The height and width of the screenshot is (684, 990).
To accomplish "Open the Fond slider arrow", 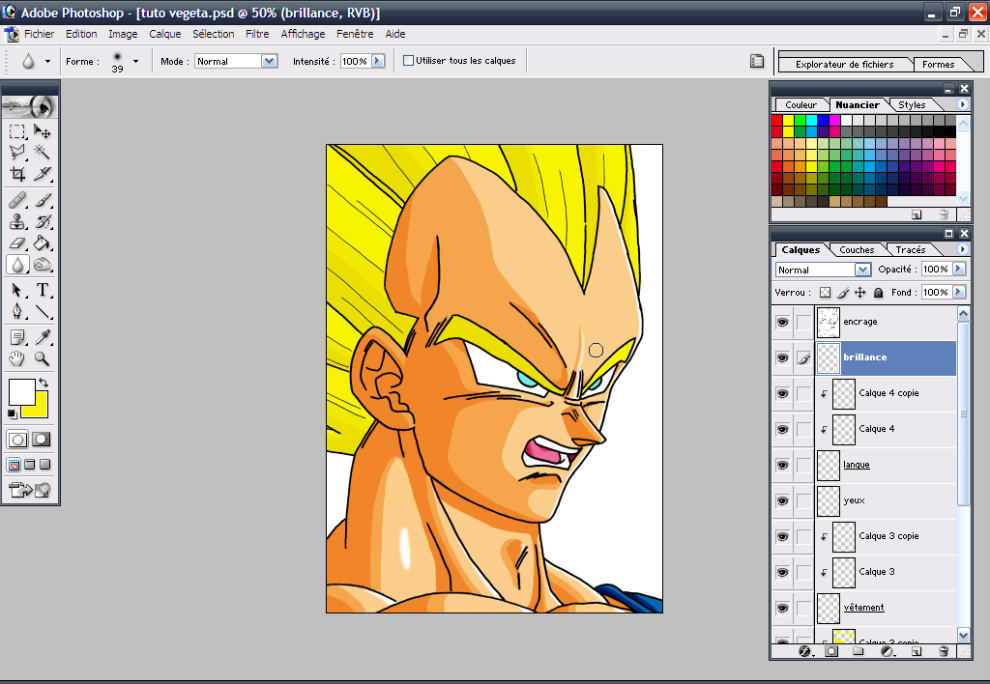I will (x=959, y=292).
